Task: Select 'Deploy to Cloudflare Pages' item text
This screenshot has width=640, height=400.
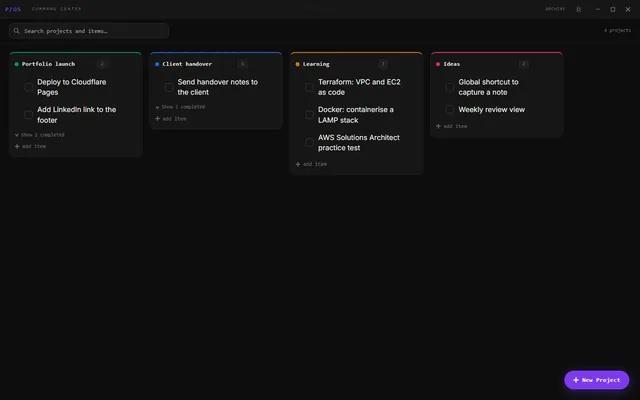Action: point(71,87)
